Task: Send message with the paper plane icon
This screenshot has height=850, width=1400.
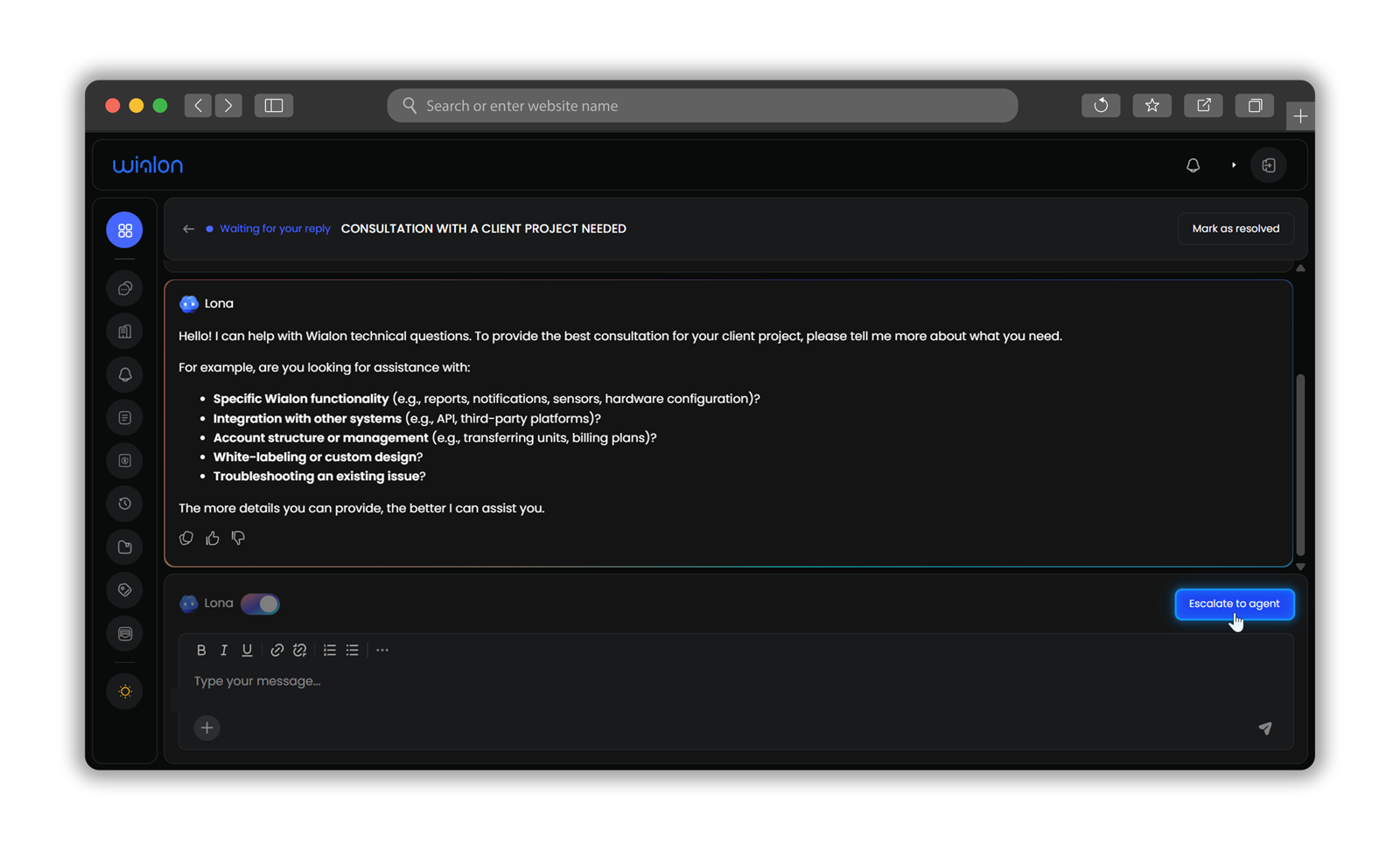Action: (x=1264, y=728)
